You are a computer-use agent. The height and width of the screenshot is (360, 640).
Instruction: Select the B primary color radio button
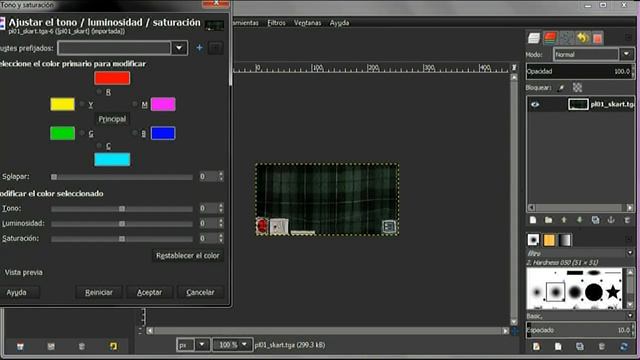coord(135,133)
